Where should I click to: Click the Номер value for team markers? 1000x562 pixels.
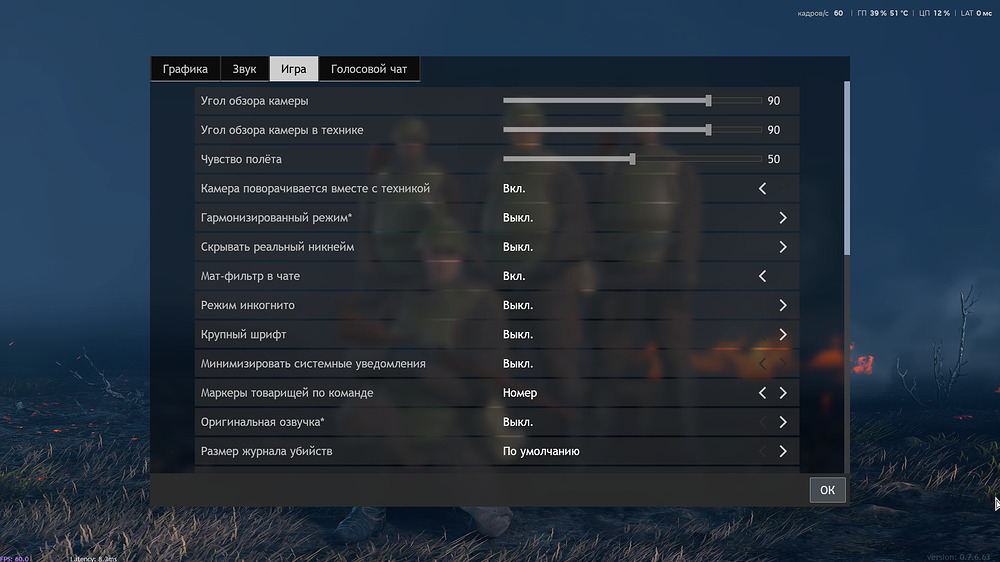(520, 393)
